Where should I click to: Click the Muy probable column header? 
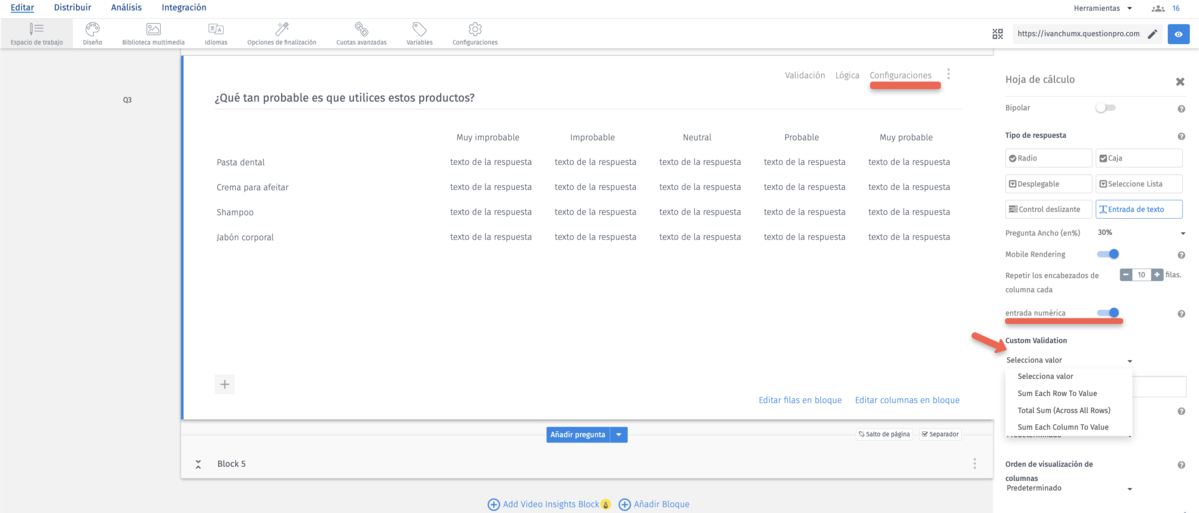pyautogui.click(x=906, y=138)
